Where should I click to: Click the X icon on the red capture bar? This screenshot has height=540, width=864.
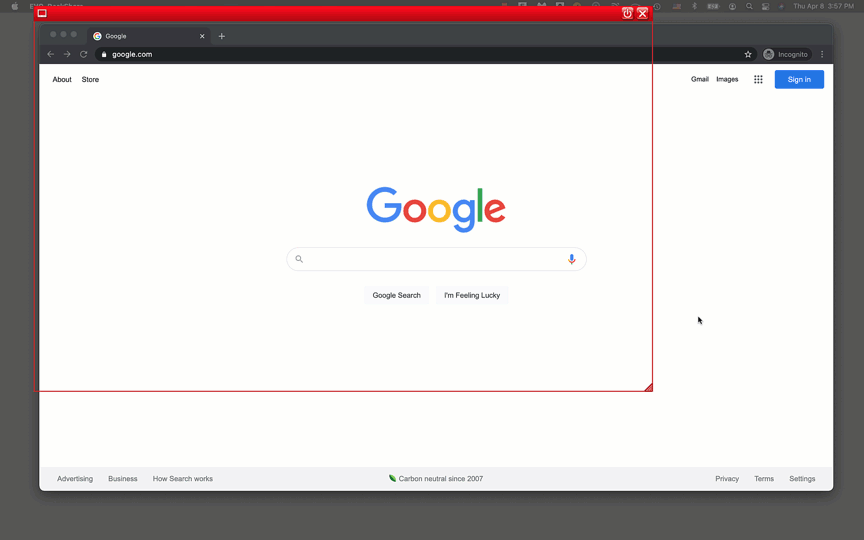coord(642,13)
